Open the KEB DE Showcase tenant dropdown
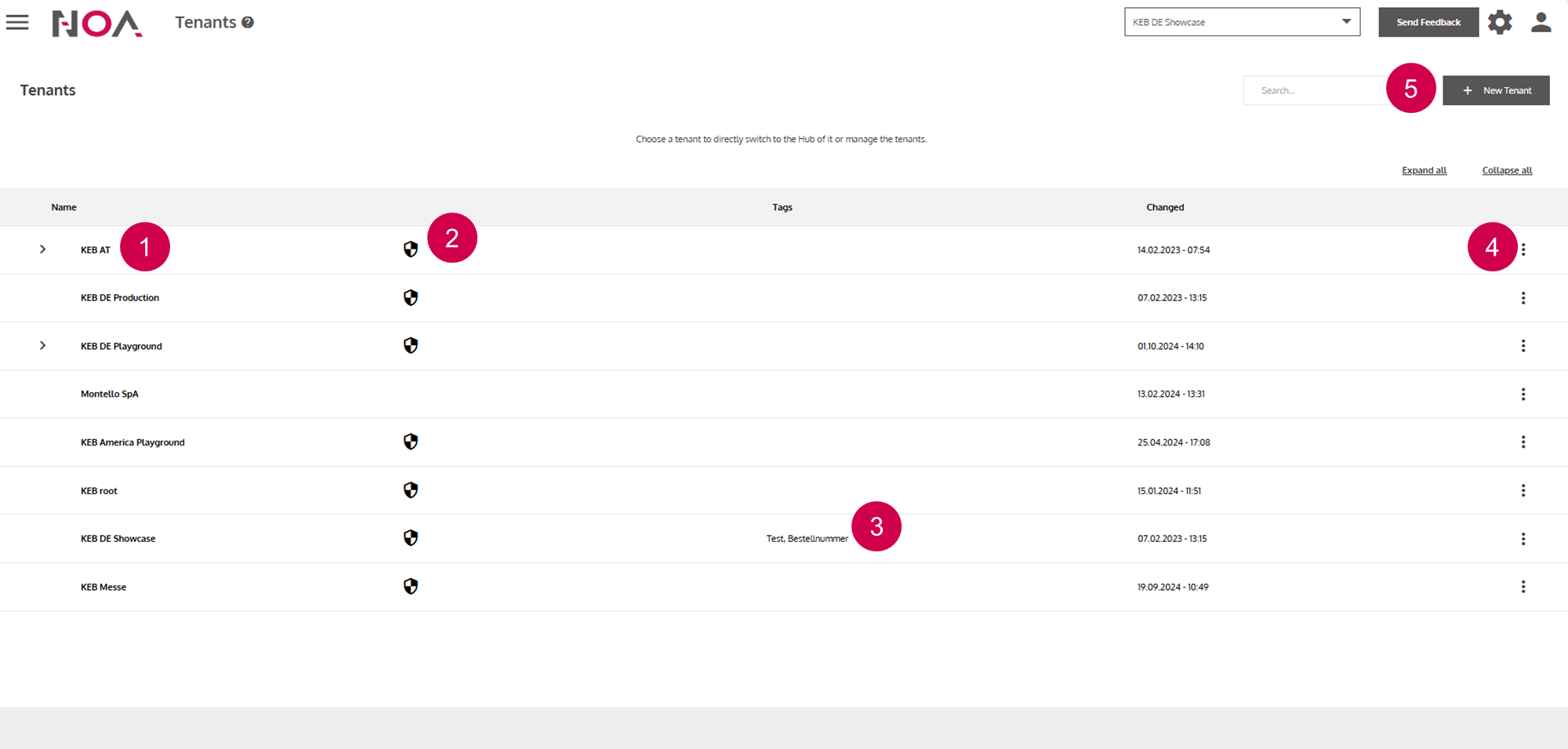1568x749 pixels. 1241,22
